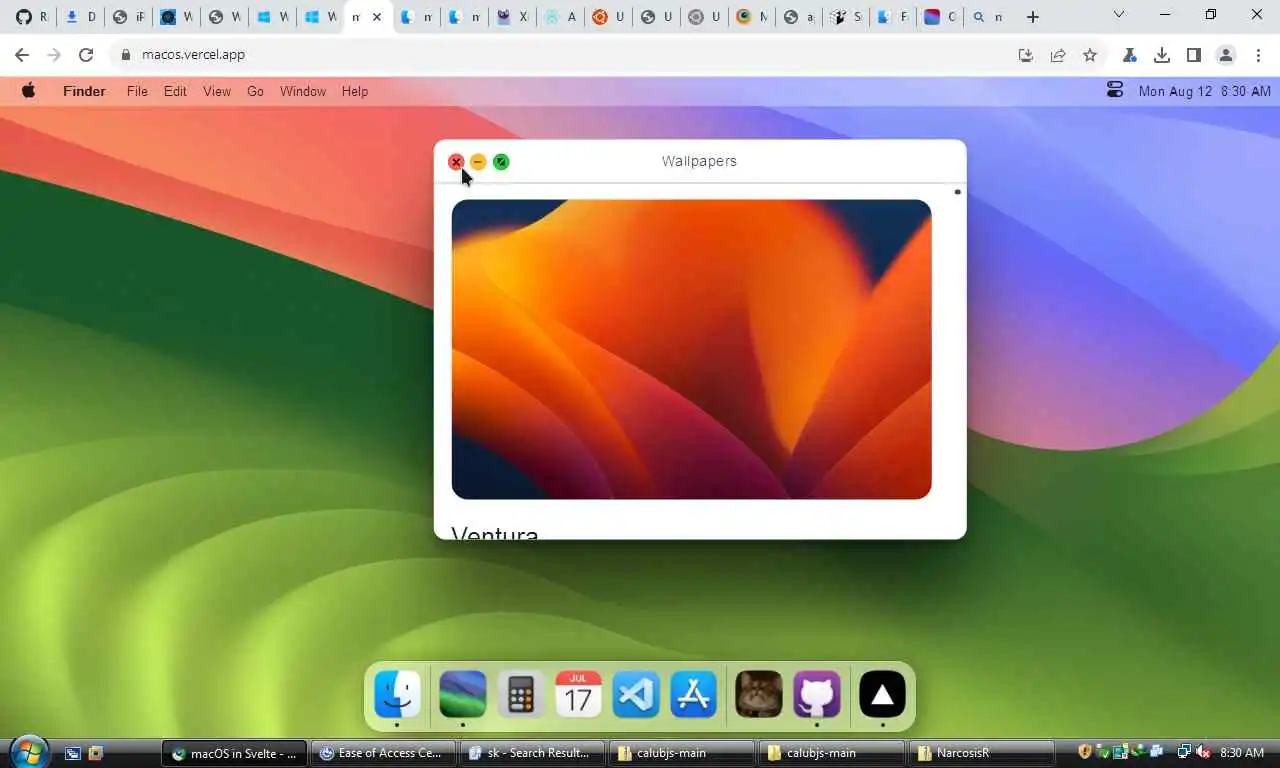Open the File menu
Image resolution: width=1280 pixels, height=768 pixels.
pos(137,91)
